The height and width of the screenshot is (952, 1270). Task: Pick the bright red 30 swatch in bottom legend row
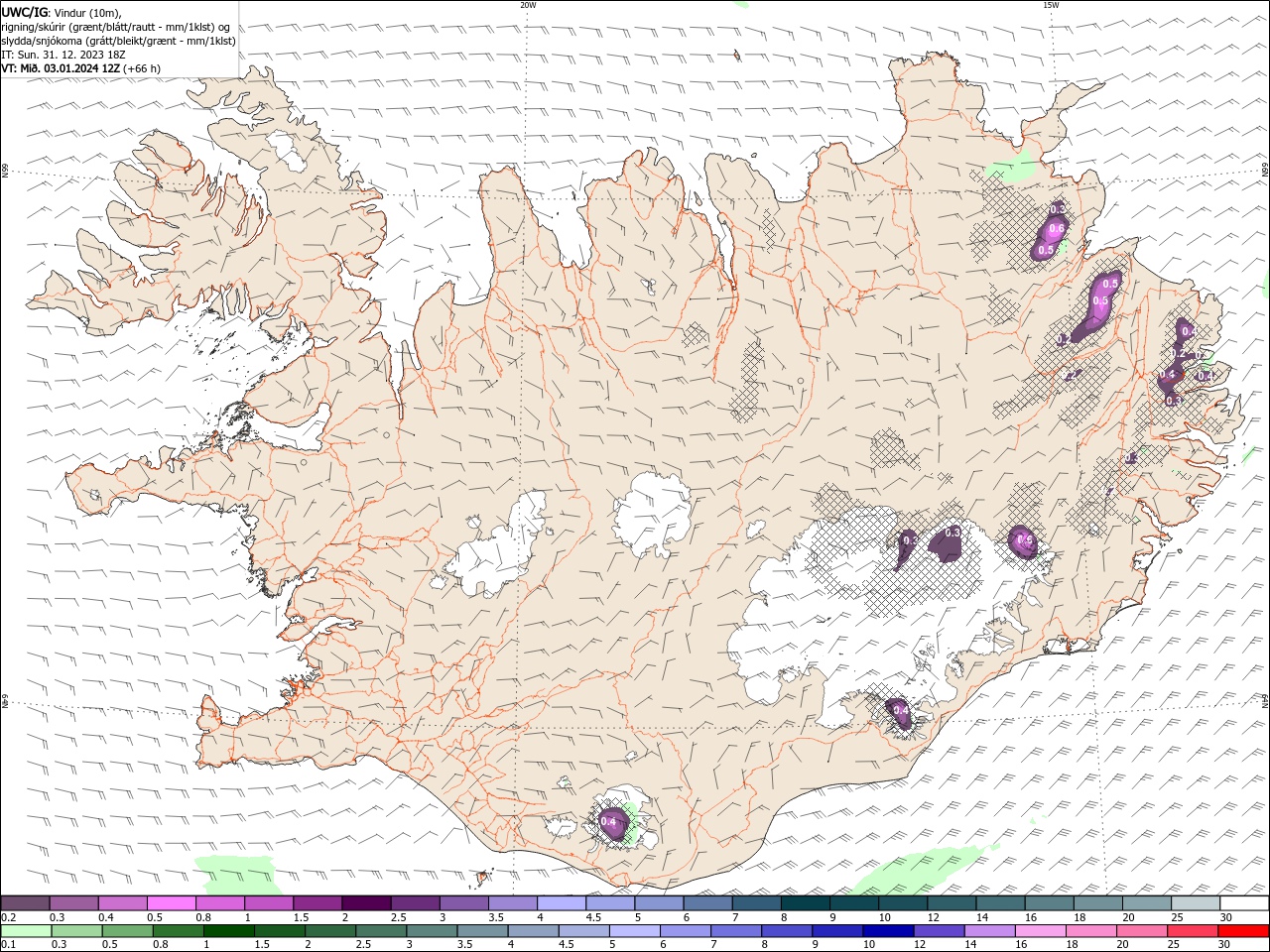[x=1243, y=931]
